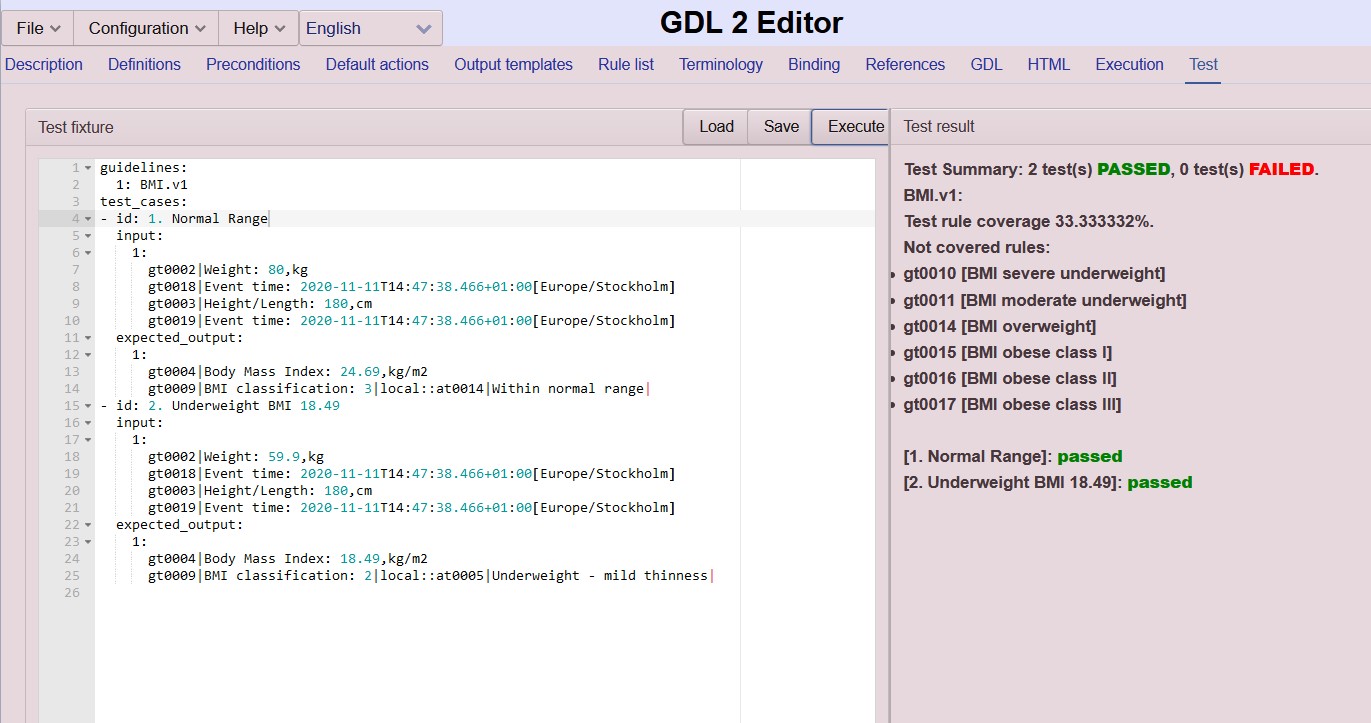View the GDL tab
This screenshot has height=723, width=1371.
[x=986, y=64]
